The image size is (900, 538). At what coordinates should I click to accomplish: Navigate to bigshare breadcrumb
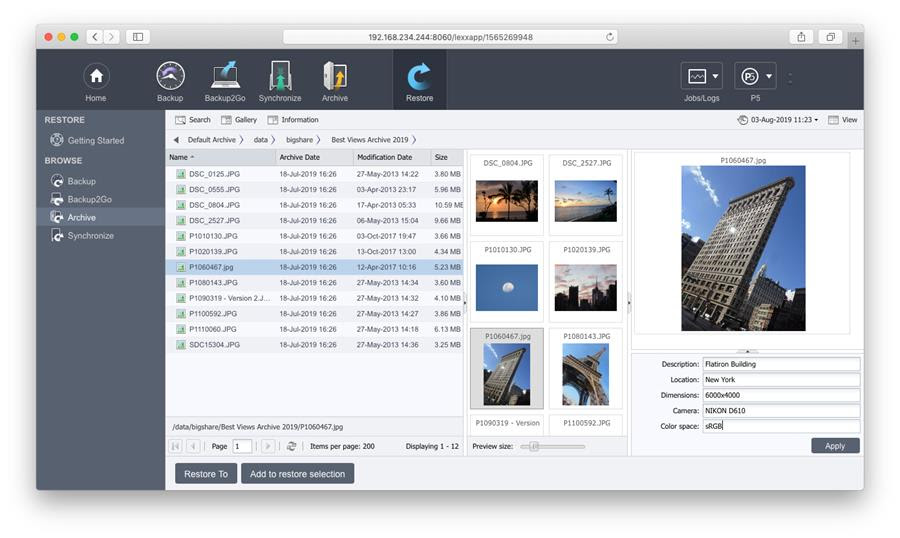point(300,140)
